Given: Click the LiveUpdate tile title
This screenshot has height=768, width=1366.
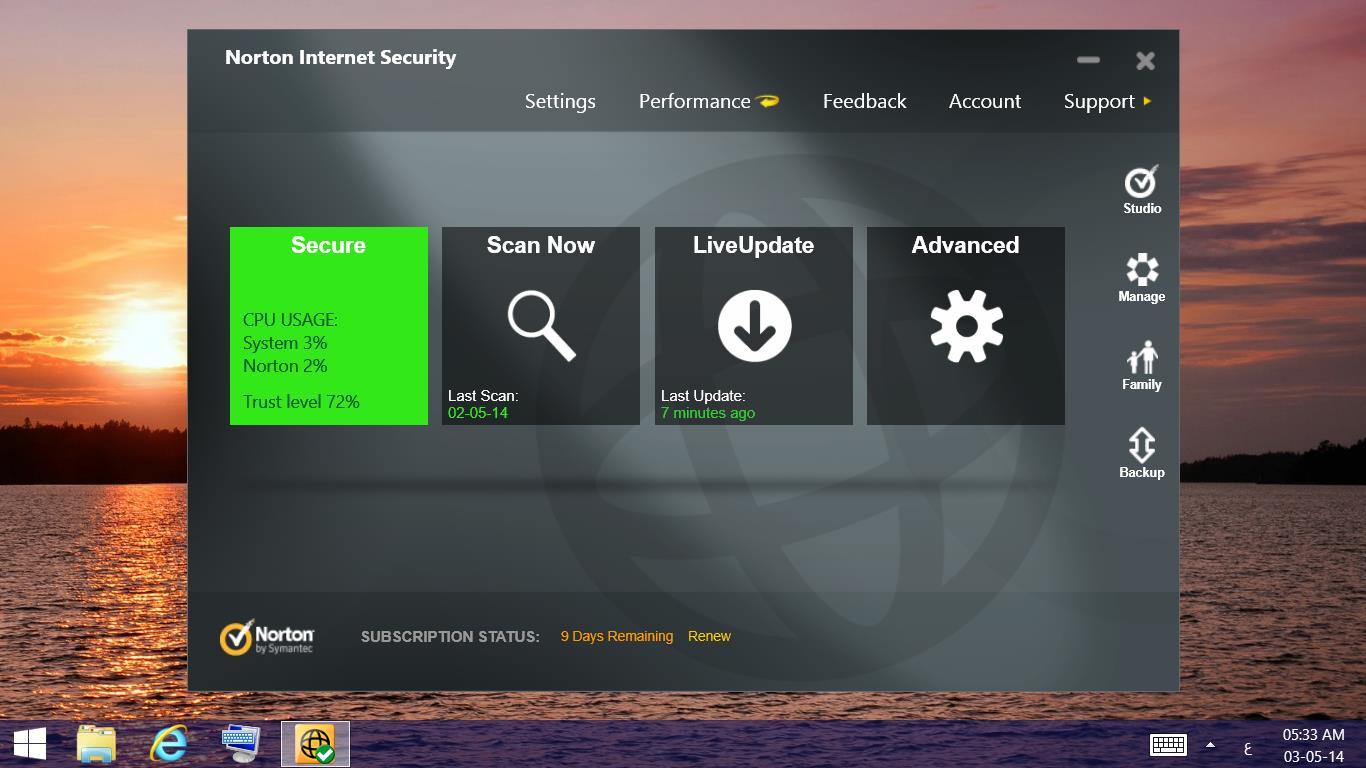Looking at the screenshot, I should [754, 245].
